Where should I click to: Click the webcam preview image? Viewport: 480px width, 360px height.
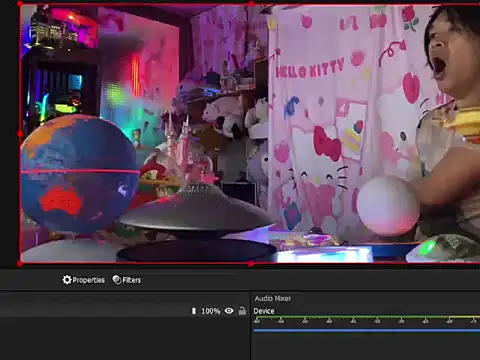tap(250, 134)
